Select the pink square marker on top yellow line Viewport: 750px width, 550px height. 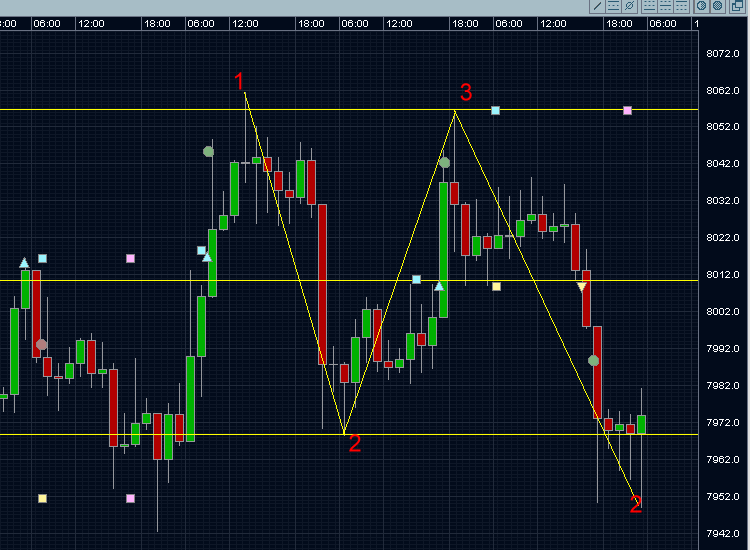628,110
